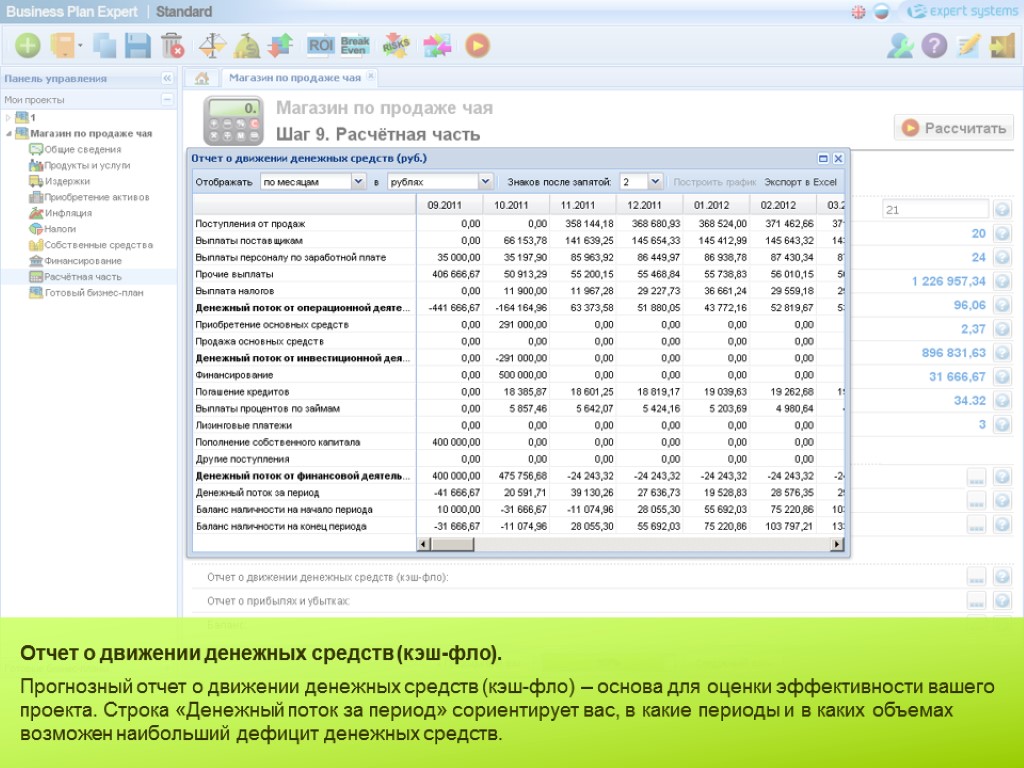Save project with the floppy disk icon
This screenshot has width=1024, height=768.
[x=138, y=46]
